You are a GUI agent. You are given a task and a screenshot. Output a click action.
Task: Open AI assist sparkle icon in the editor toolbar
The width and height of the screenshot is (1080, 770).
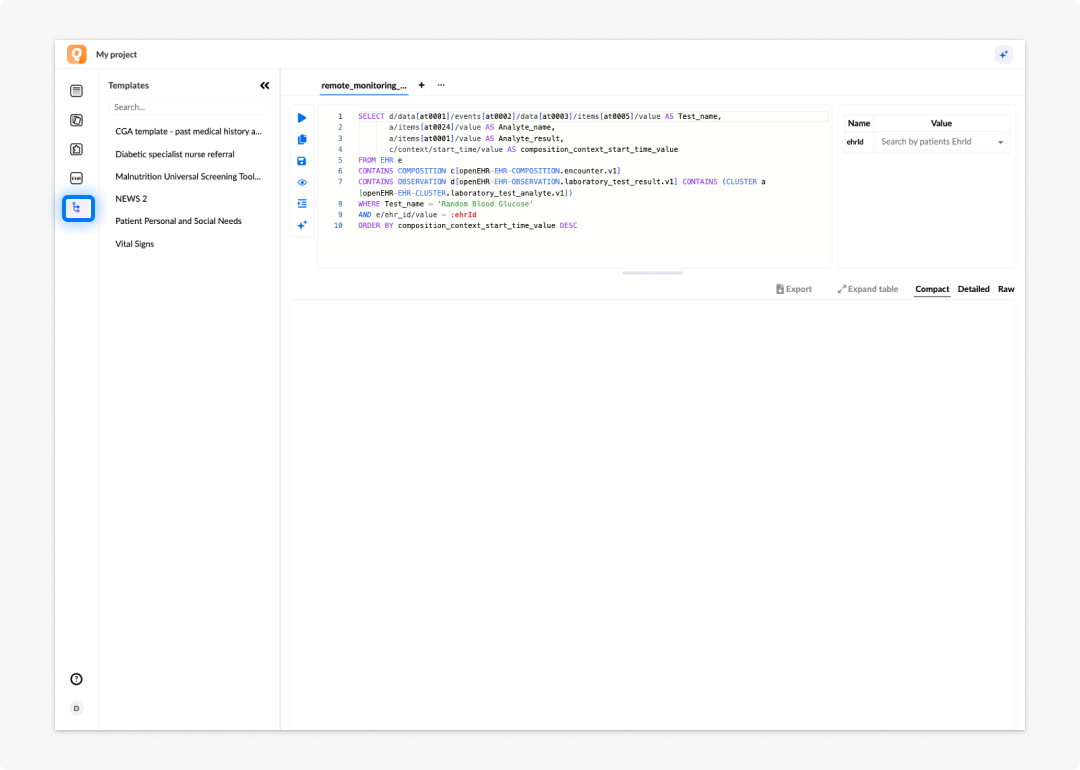[302, 225]
